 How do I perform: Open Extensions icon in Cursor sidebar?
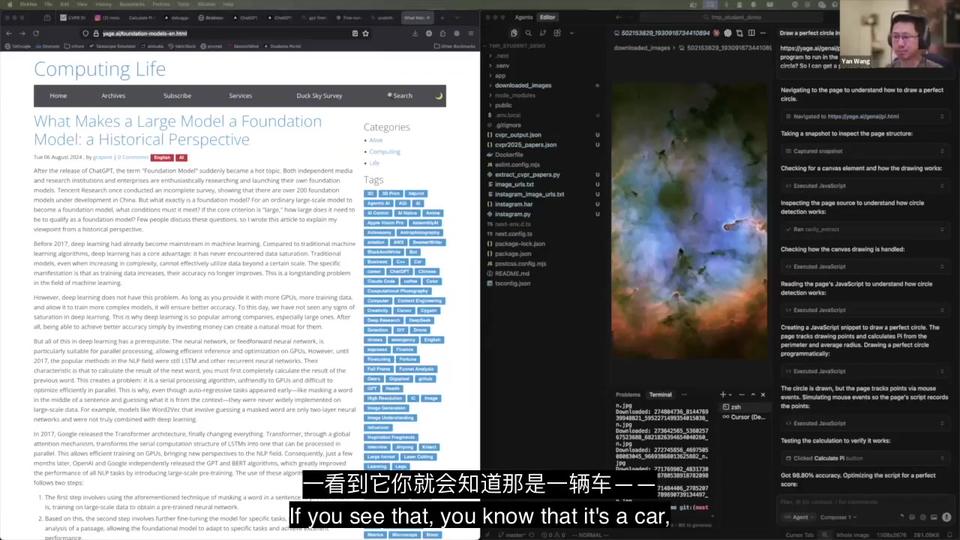pos(557,33)
